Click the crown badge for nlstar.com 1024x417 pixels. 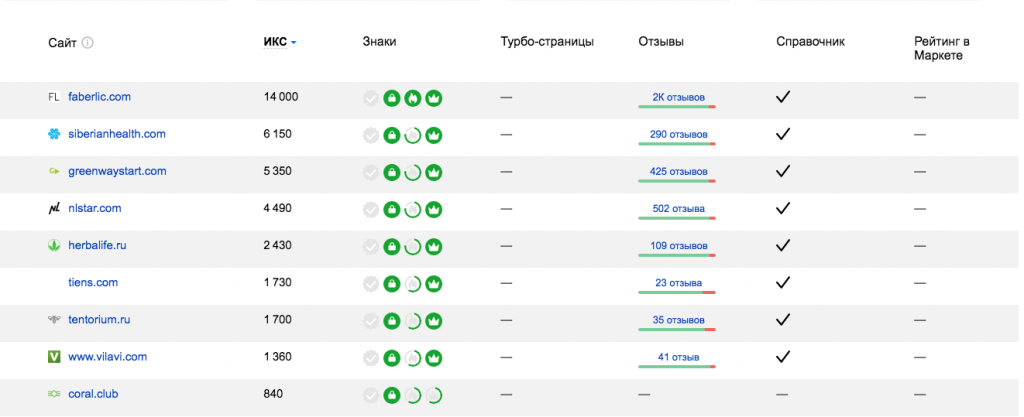tap(434, 210)
